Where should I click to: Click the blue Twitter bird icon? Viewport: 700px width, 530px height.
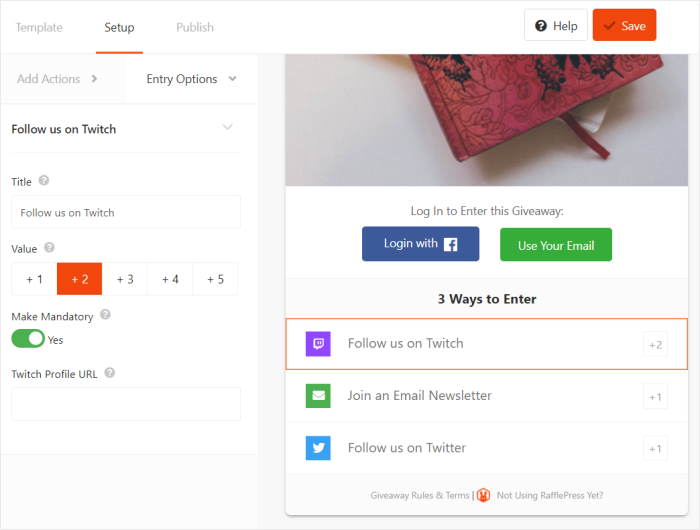[318, 448]
